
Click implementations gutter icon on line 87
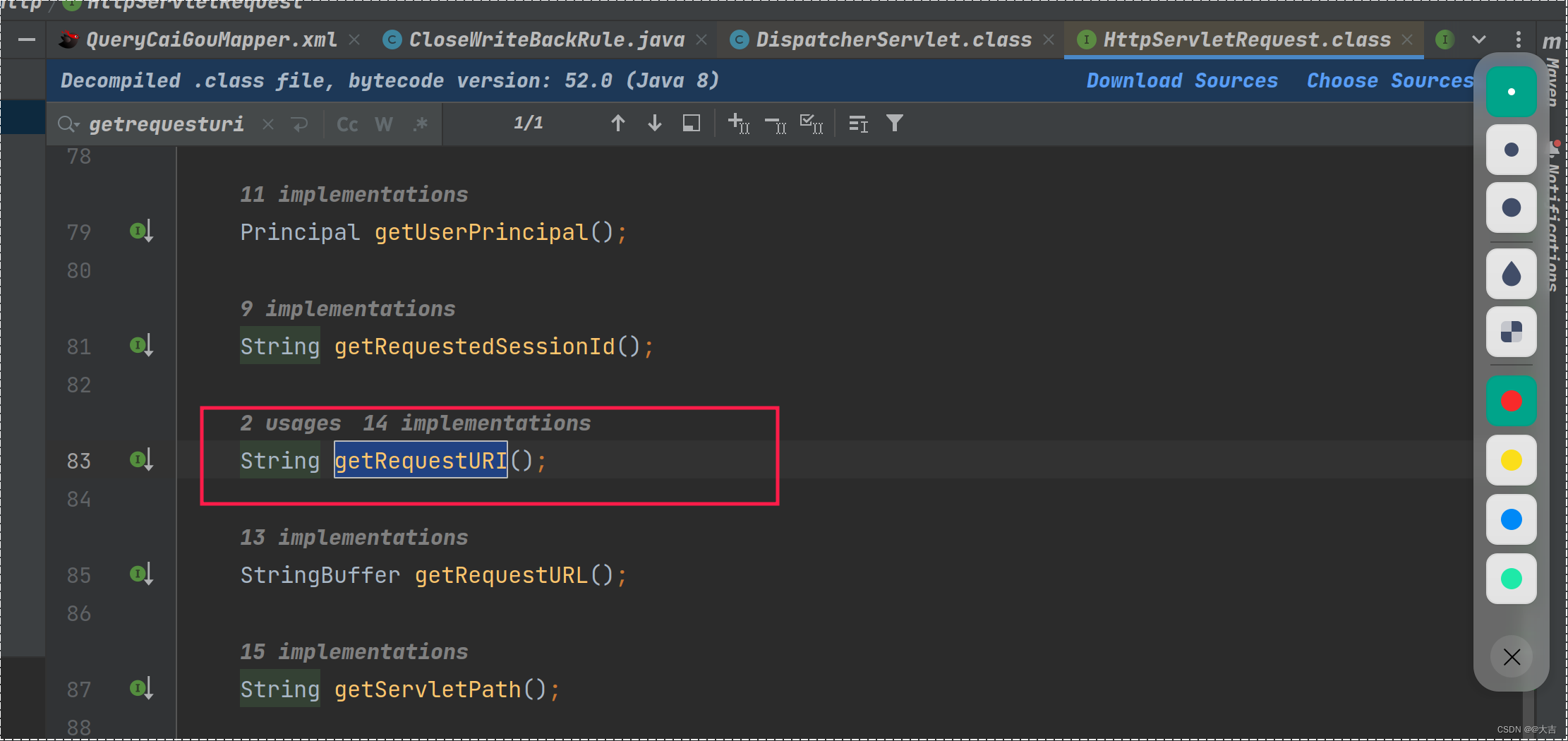141,689
